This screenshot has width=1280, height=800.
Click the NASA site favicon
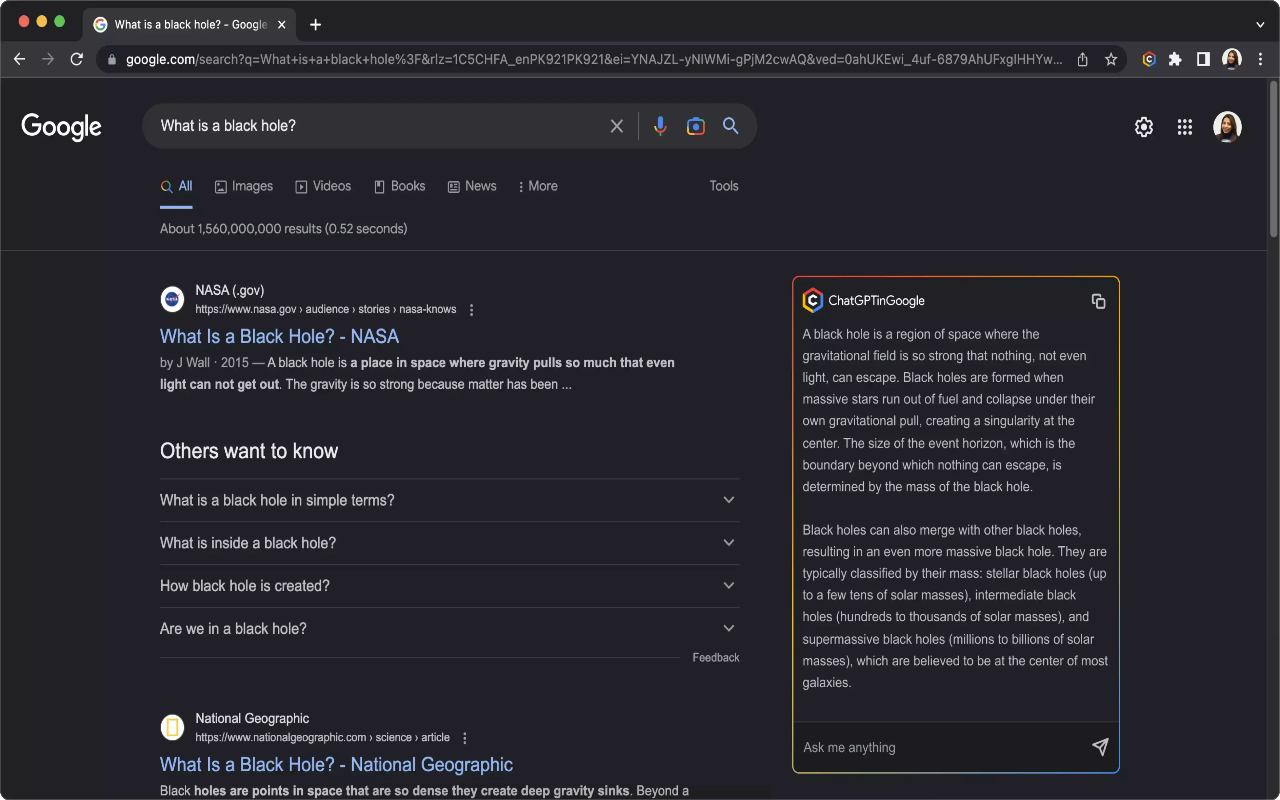pos(172,299)
